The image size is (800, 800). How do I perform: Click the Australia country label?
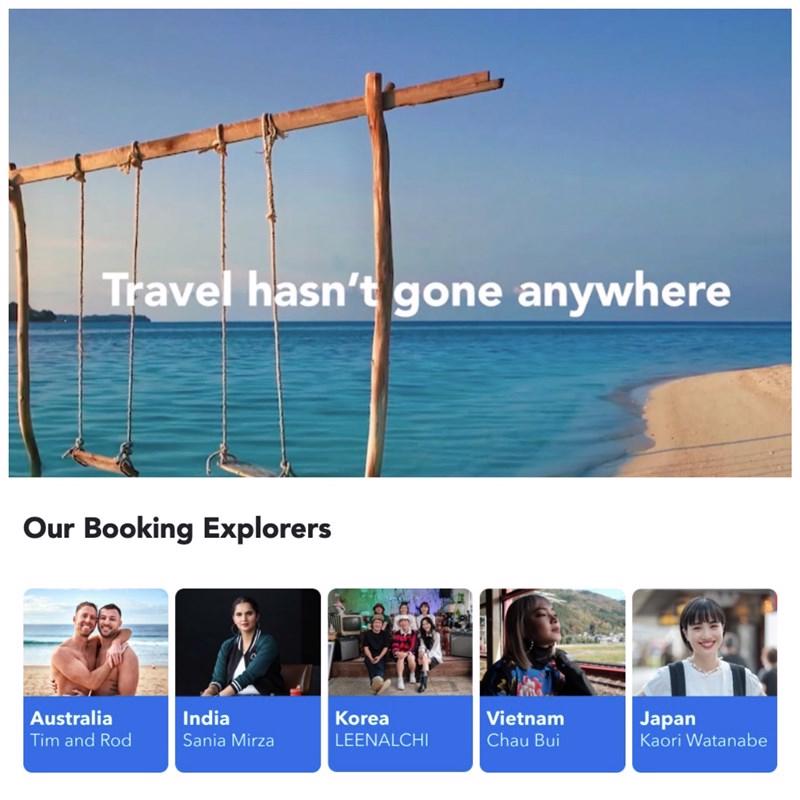coord(71,718)
